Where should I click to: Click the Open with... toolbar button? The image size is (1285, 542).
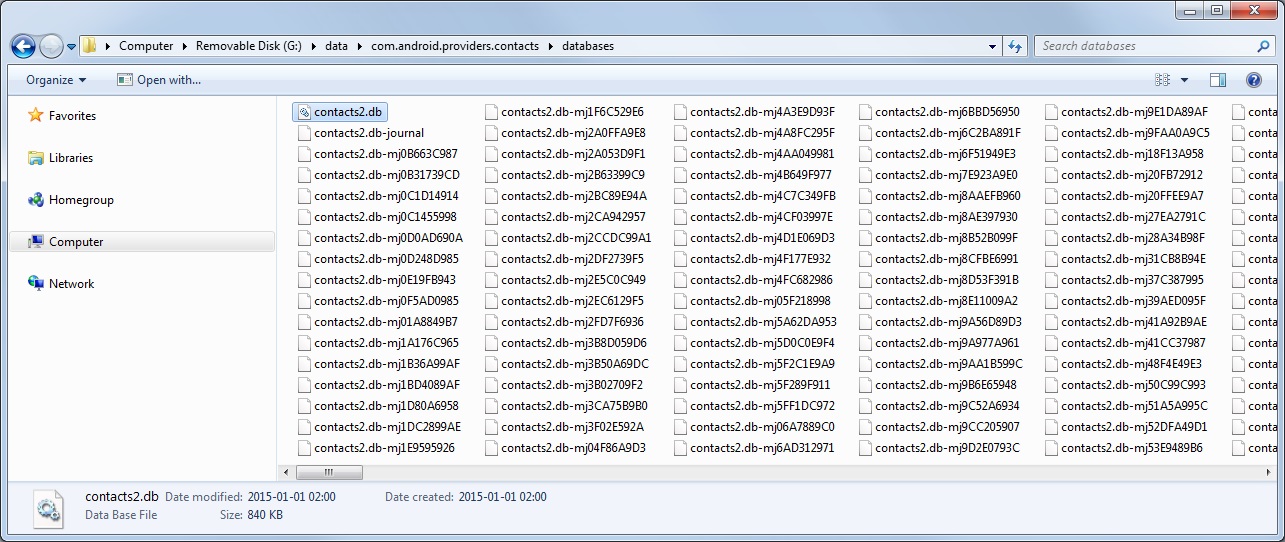[x=159, y=80]
